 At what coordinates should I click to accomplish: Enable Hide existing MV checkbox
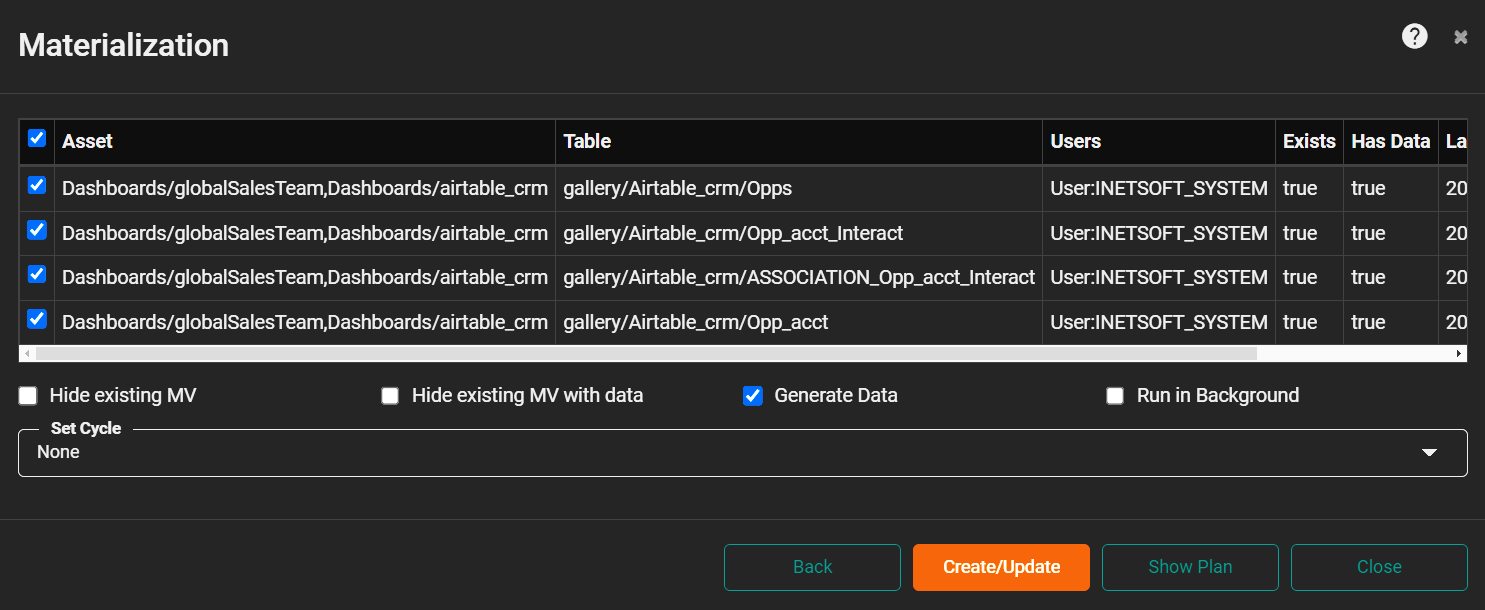(x=28, y=396)
